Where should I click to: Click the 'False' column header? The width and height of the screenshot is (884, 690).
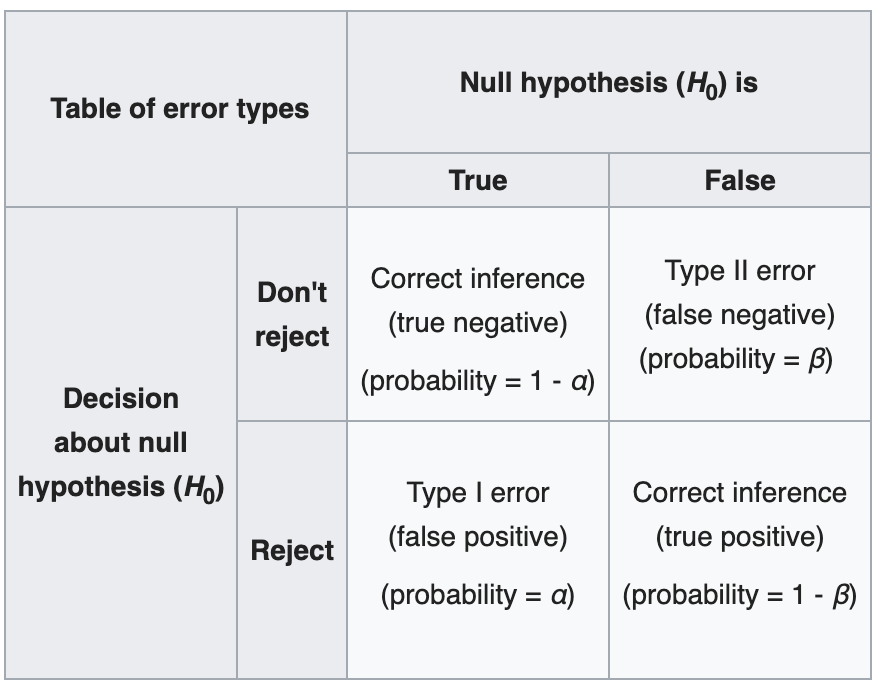click(x=740, y=180)
